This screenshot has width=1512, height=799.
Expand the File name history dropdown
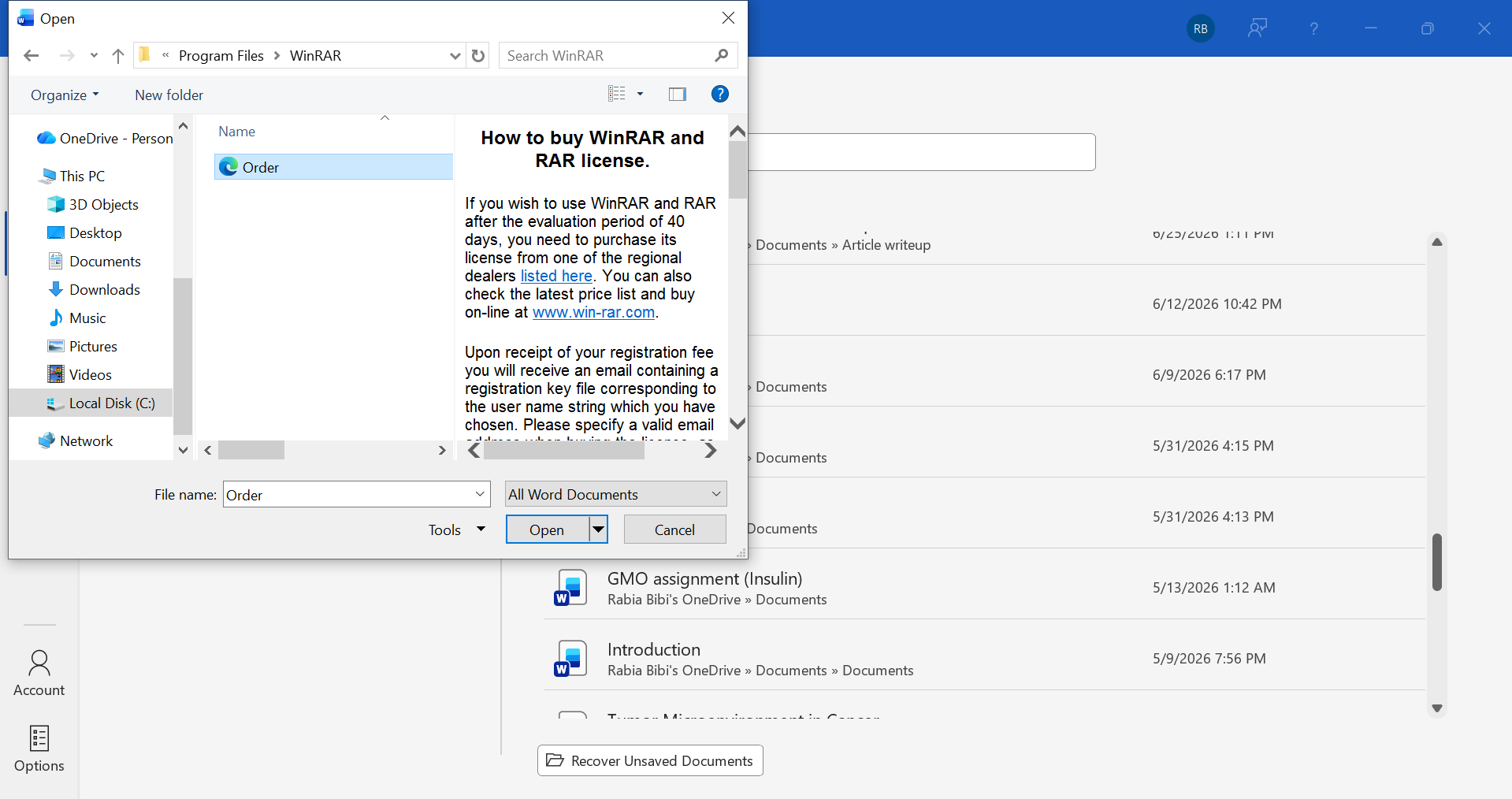[480, 494]
